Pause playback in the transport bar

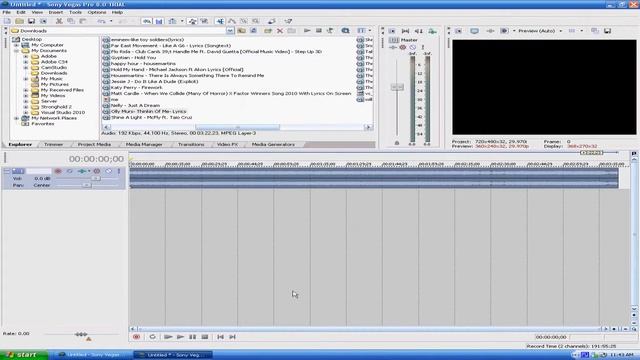pos(192,337)
